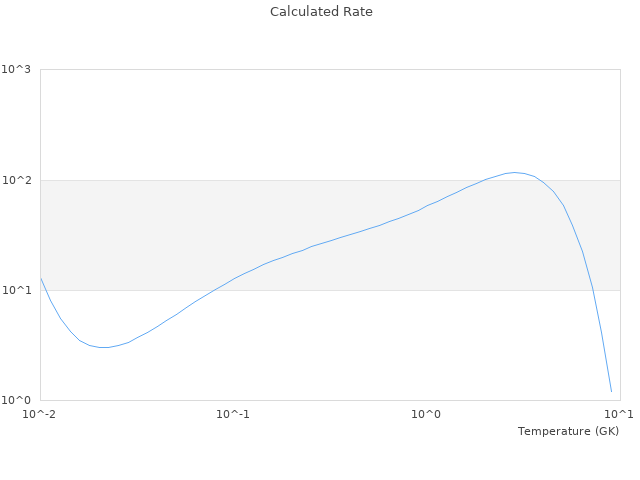640x480 pixels.
Task: Click the blue curve where it crosses 10^0 temperature
Action: coord(426,206)
